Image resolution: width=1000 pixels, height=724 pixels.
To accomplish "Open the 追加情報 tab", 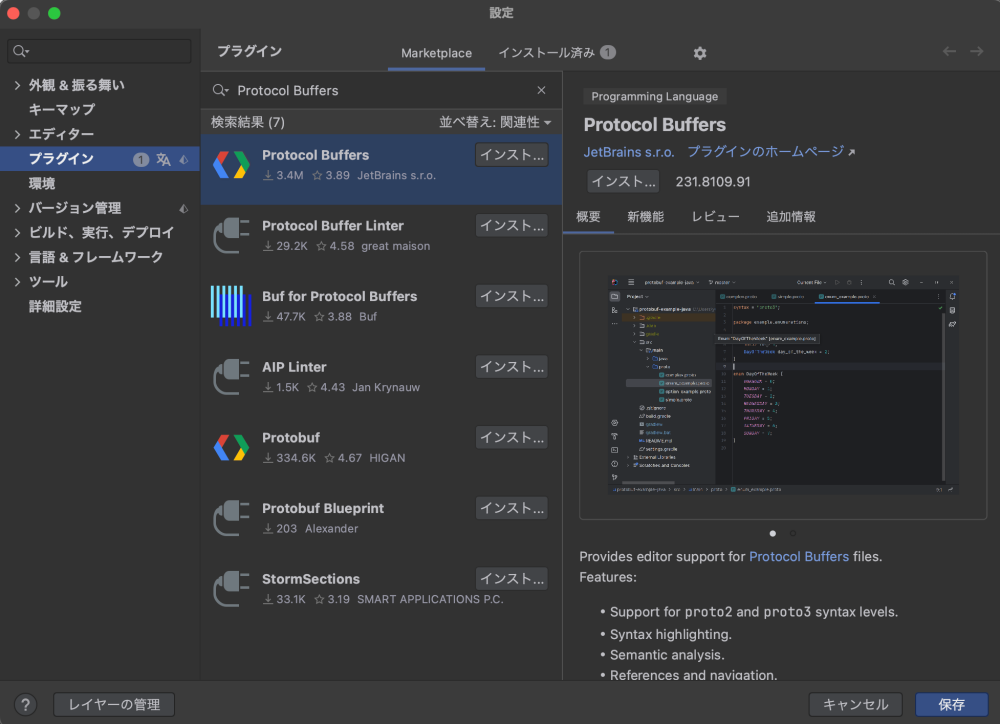I will (791, 216).
